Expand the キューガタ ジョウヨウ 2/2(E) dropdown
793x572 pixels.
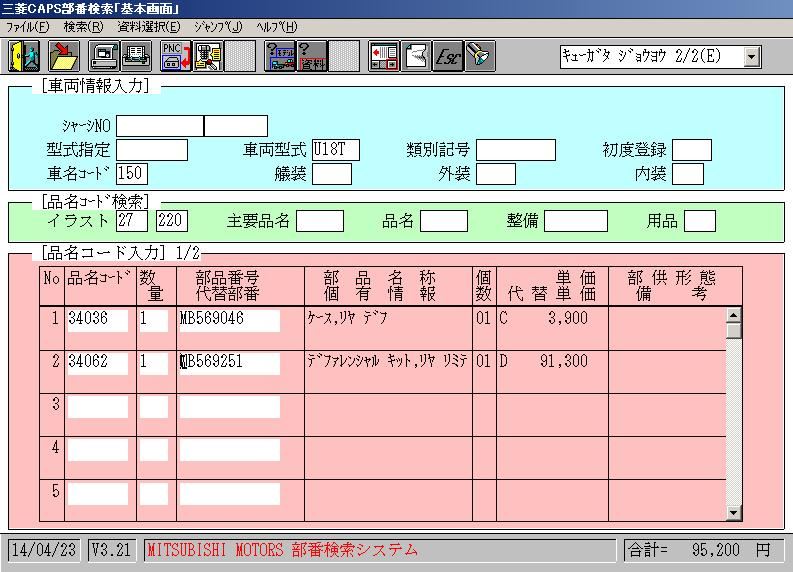click(752, 57)
